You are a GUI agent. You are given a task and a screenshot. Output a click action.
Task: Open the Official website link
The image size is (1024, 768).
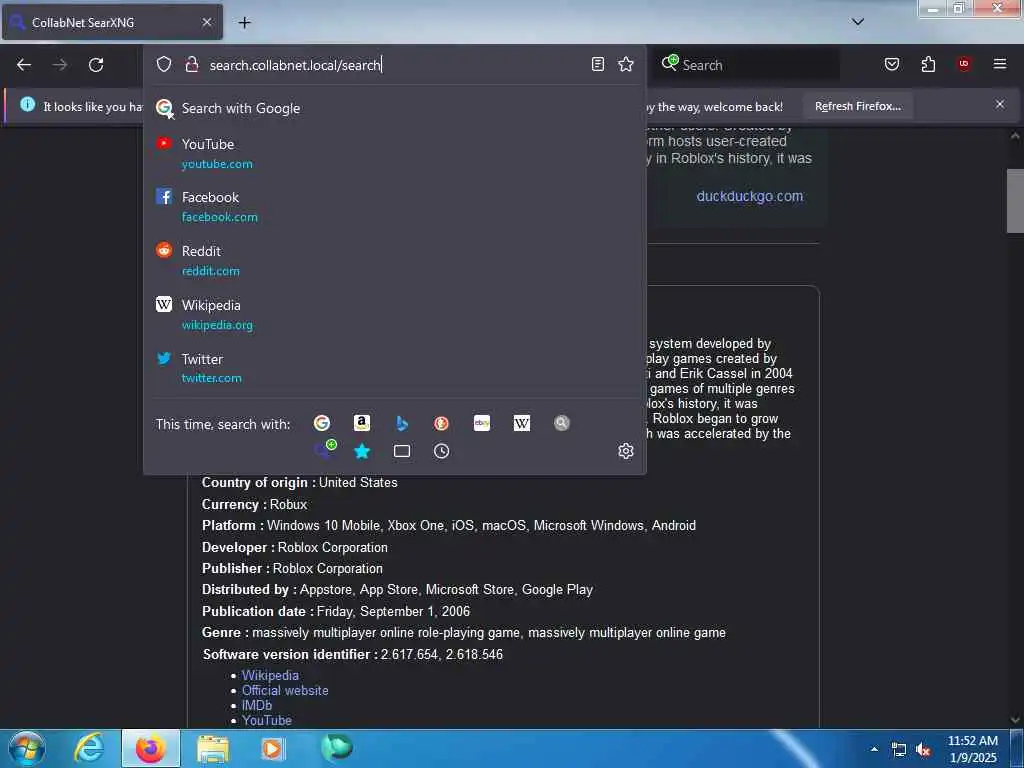coord(285,690)
